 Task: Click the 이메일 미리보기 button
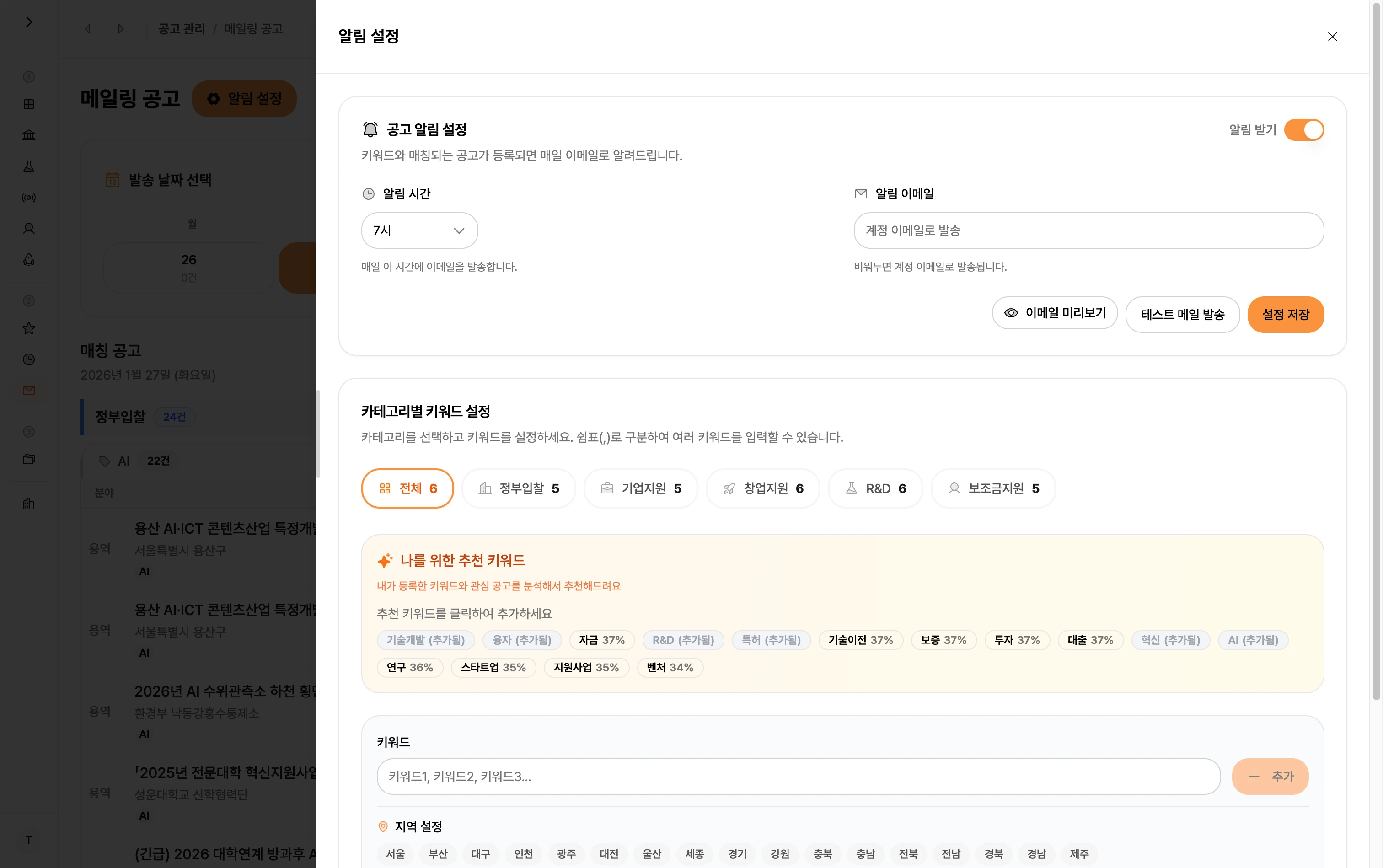(1055, 313)
